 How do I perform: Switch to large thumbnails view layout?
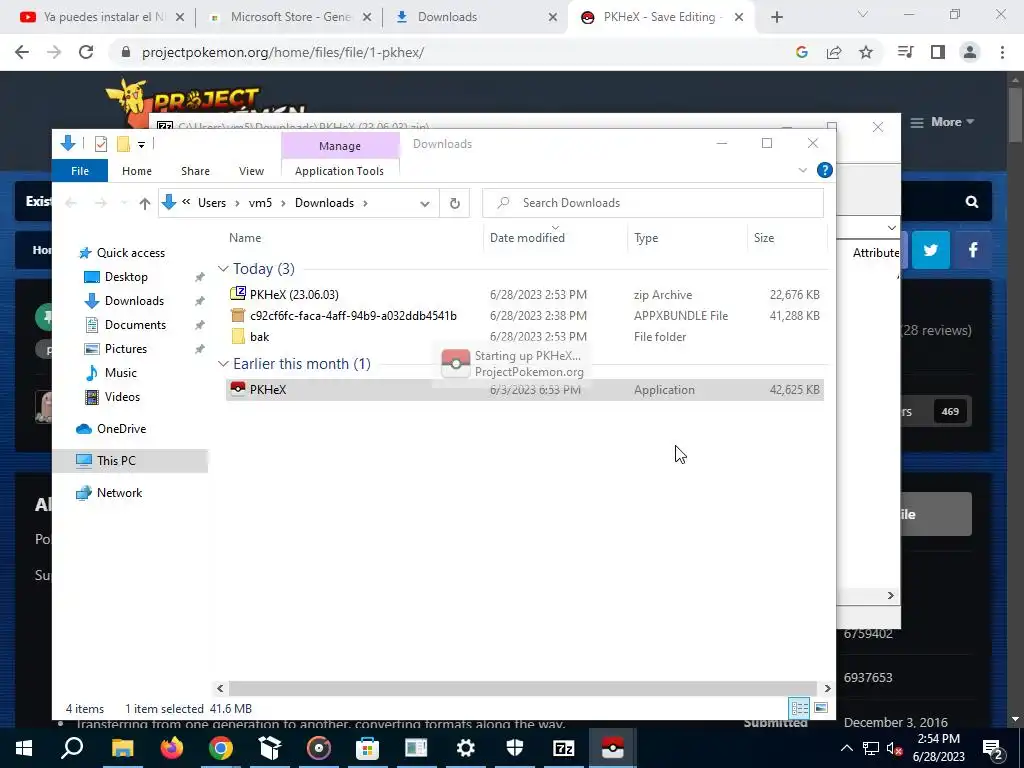821,708
